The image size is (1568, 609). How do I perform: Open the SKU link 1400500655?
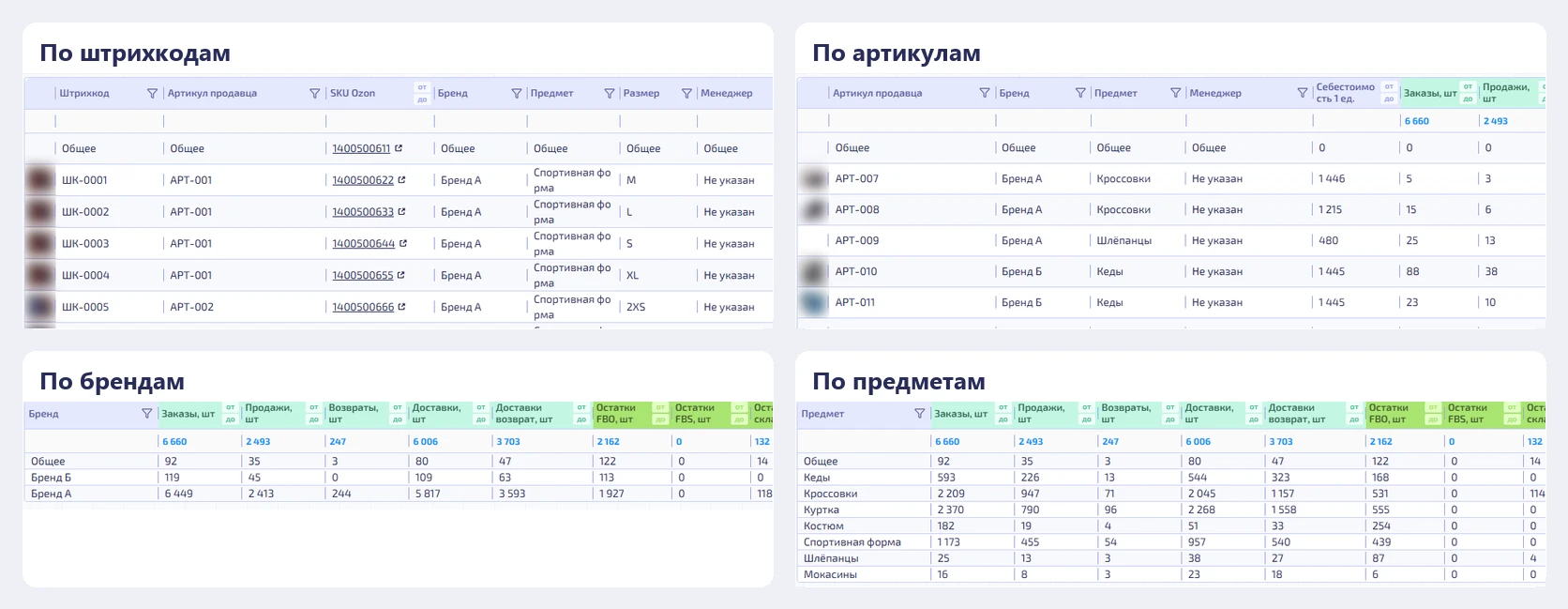click(363, 276)
